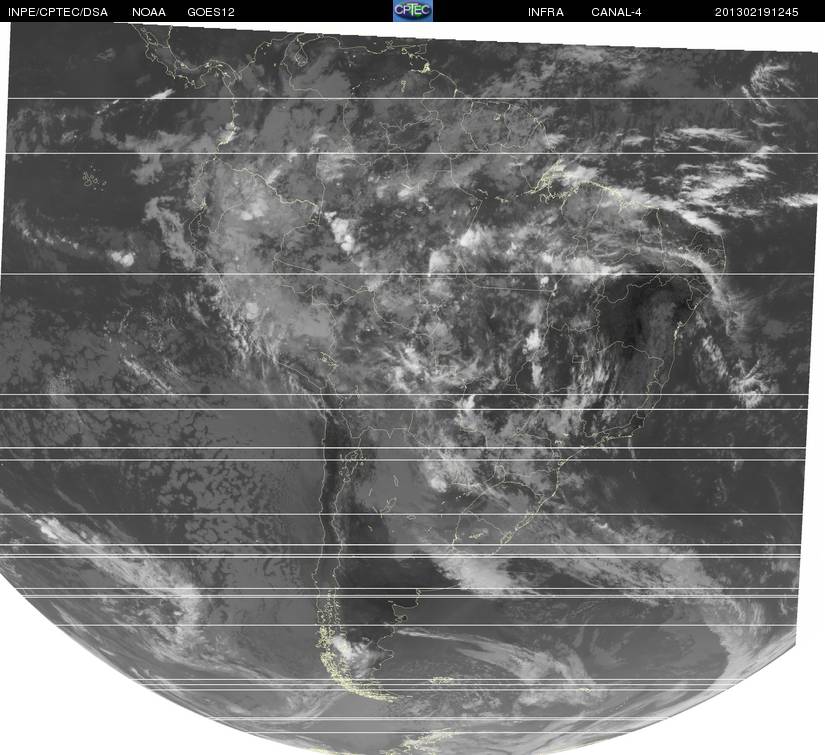The height and width of the screenshot is (755, 825).
Task: Click the CANAL-4 channel label
Action: point(616,12)
